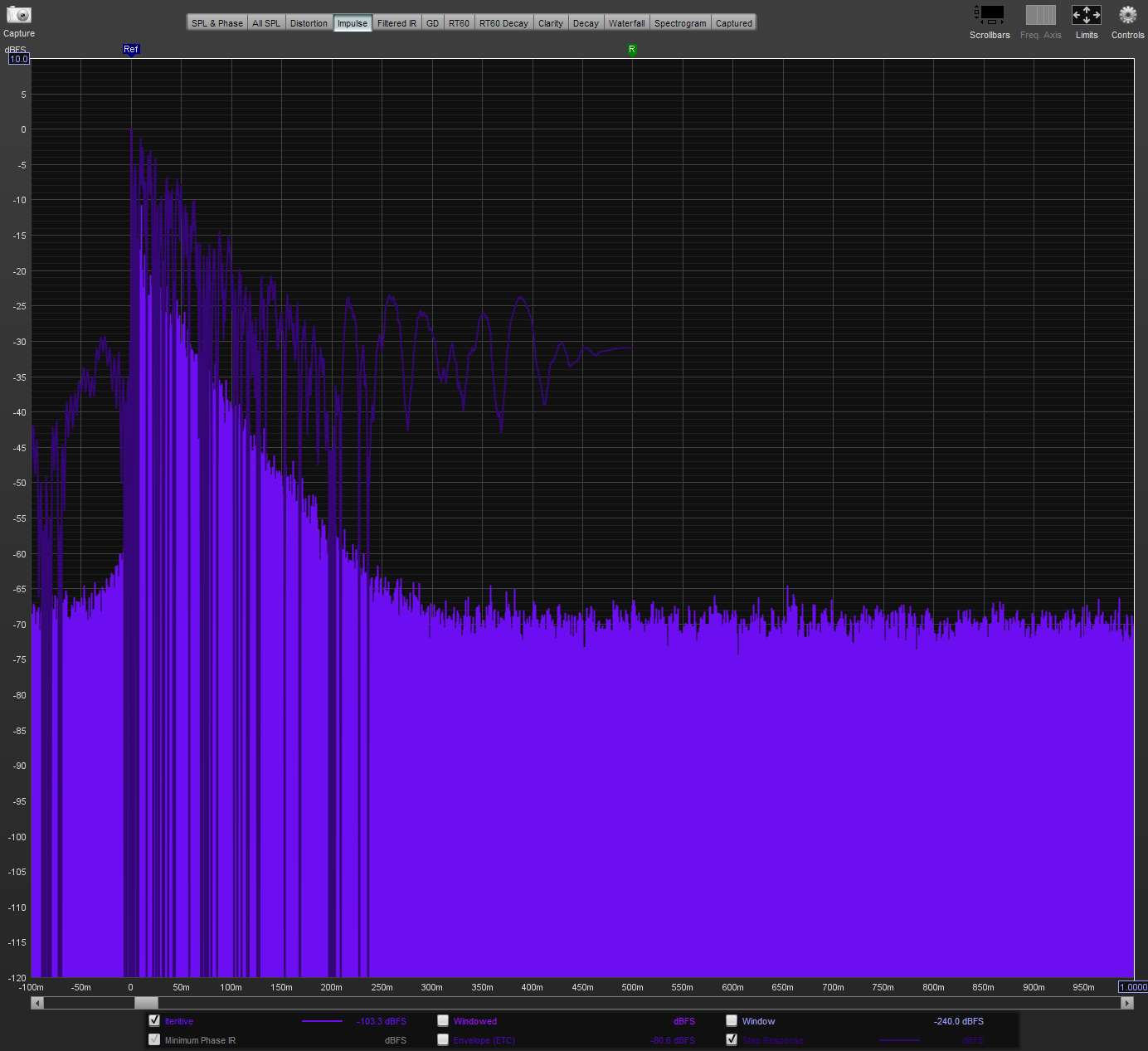This screenshot has width=1148, height=1051.
Task: Click the -100m time axis label
Action: coord(31,987)
